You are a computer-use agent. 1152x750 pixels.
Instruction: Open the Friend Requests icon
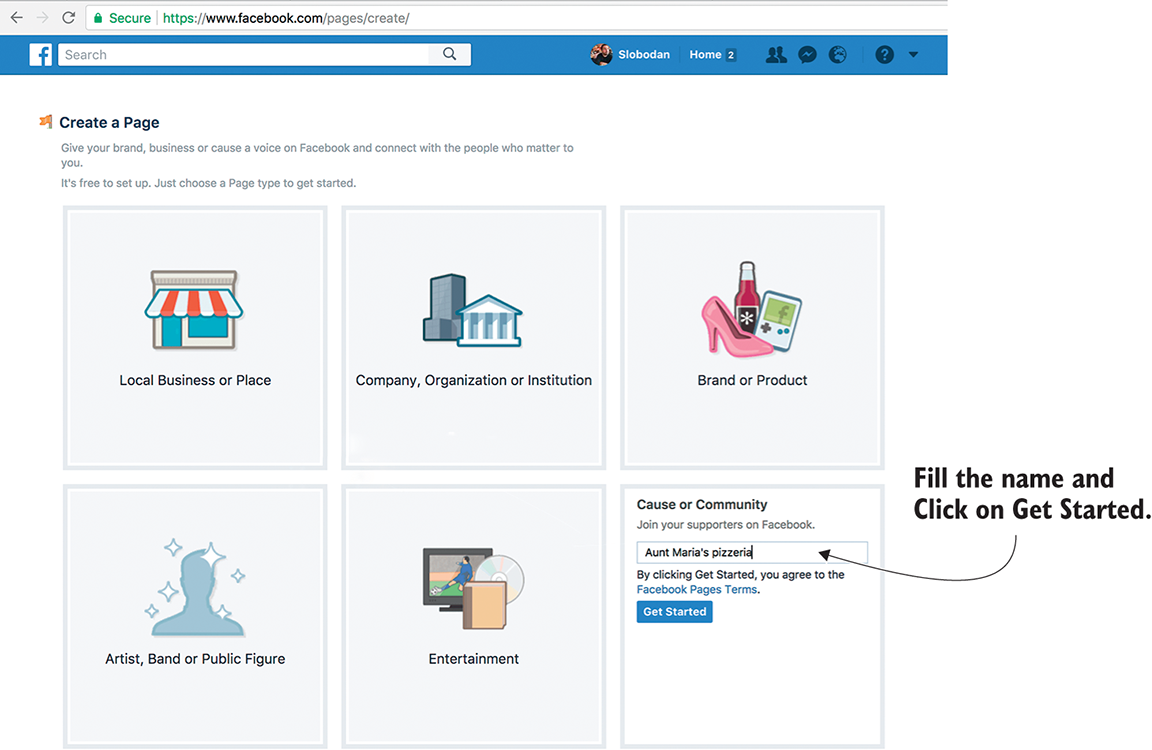click(776, 55)
